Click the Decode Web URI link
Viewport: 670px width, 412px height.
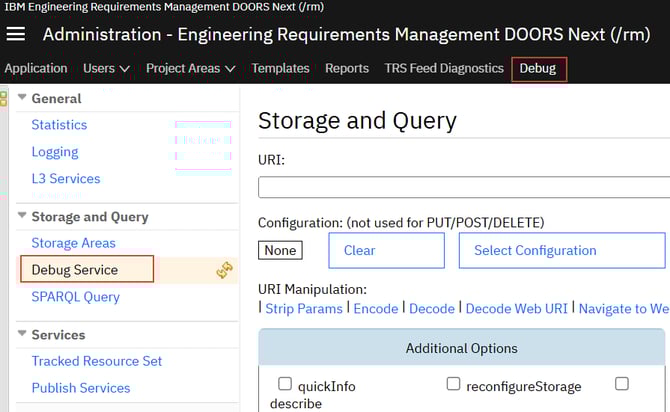click(x=517, y=309)
